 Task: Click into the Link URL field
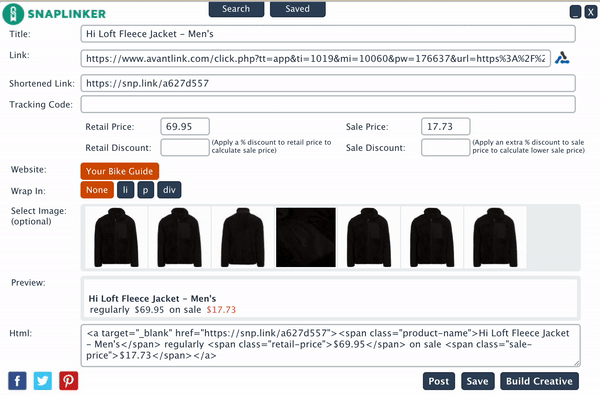[316, 59]
